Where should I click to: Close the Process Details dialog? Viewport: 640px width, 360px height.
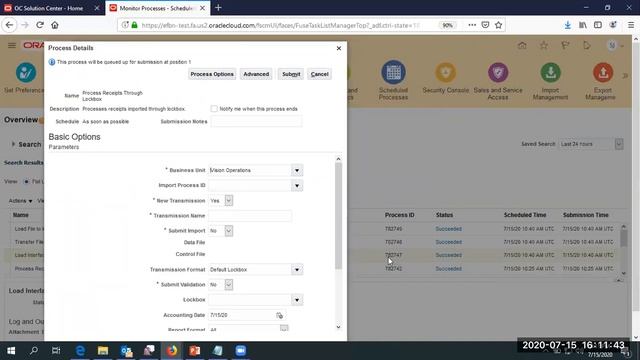(x=339, y=48)
